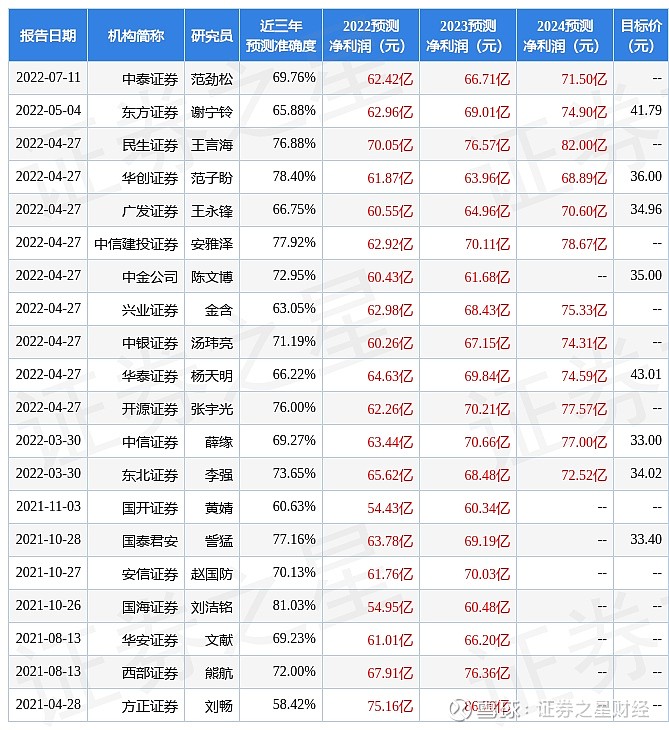
Task: Click institution name 民生证券
Action: pos(150,145)
